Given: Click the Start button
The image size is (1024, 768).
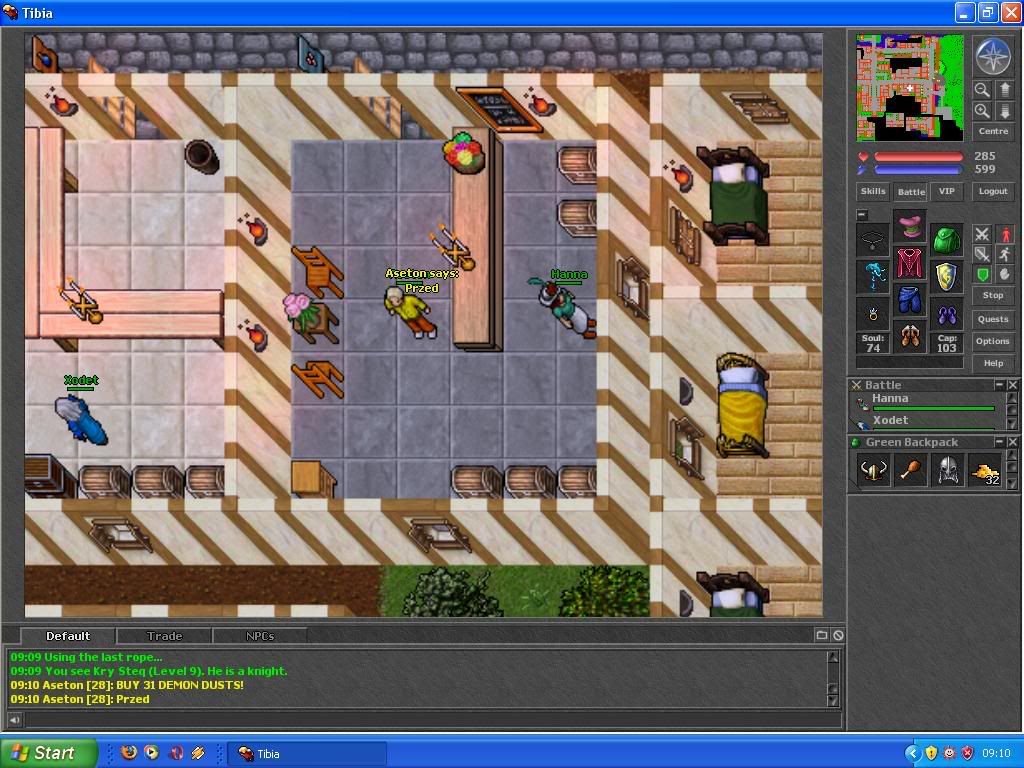Looking at the screenshot, I should (48, 753).
